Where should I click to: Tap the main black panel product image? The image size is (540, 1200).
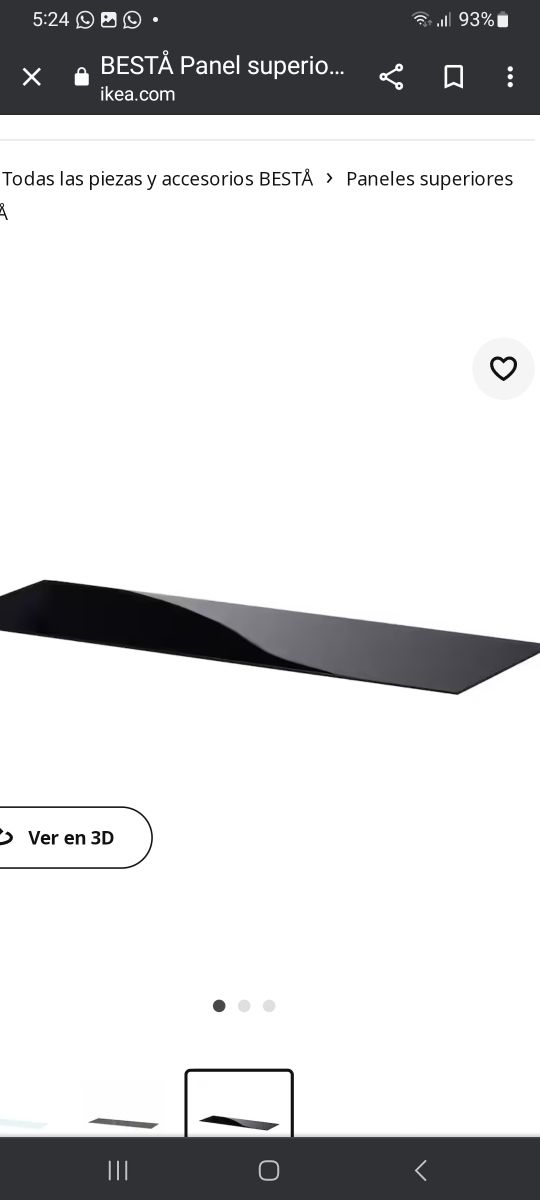[270, 637]
